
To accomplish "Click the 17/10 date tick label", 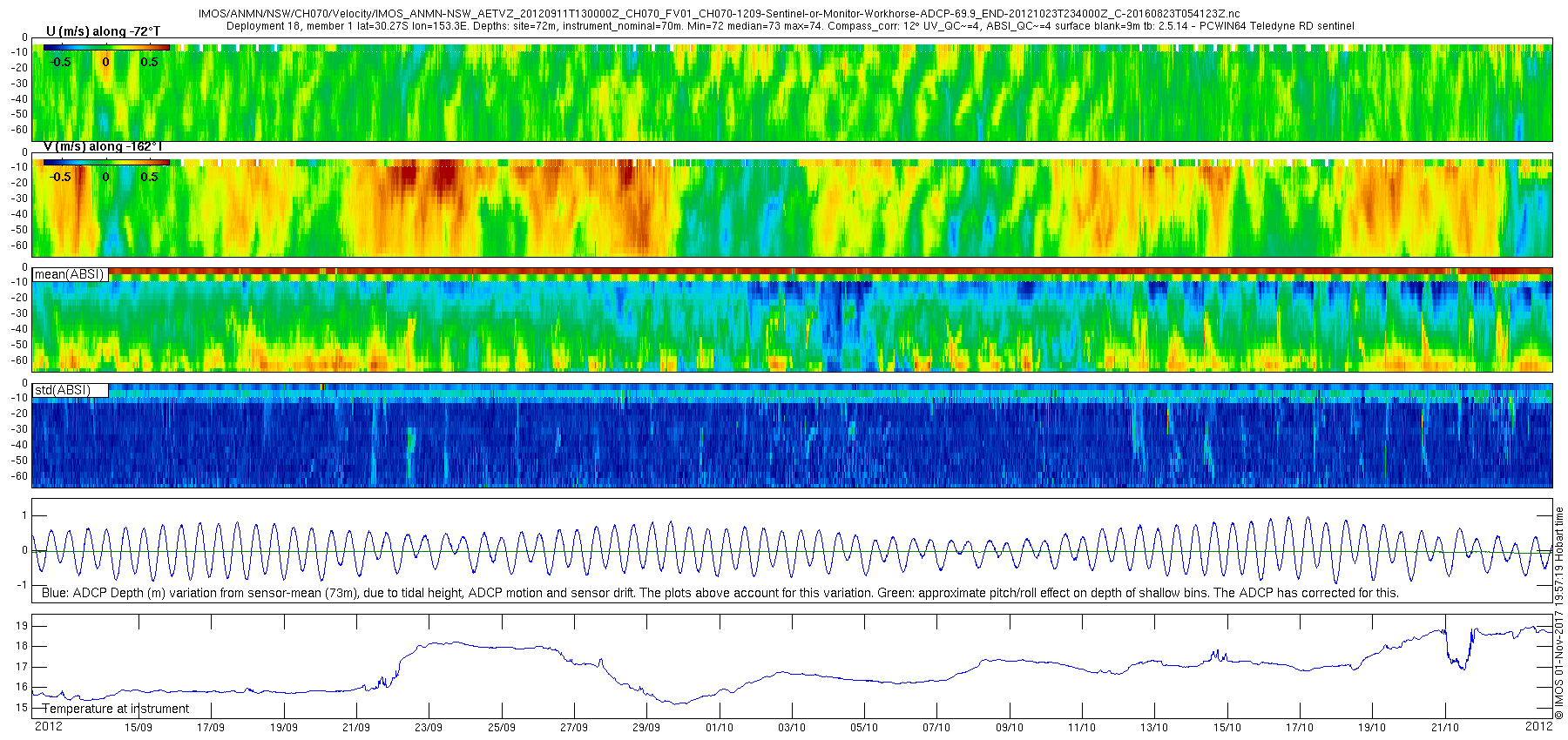I will click(1299, 728).
